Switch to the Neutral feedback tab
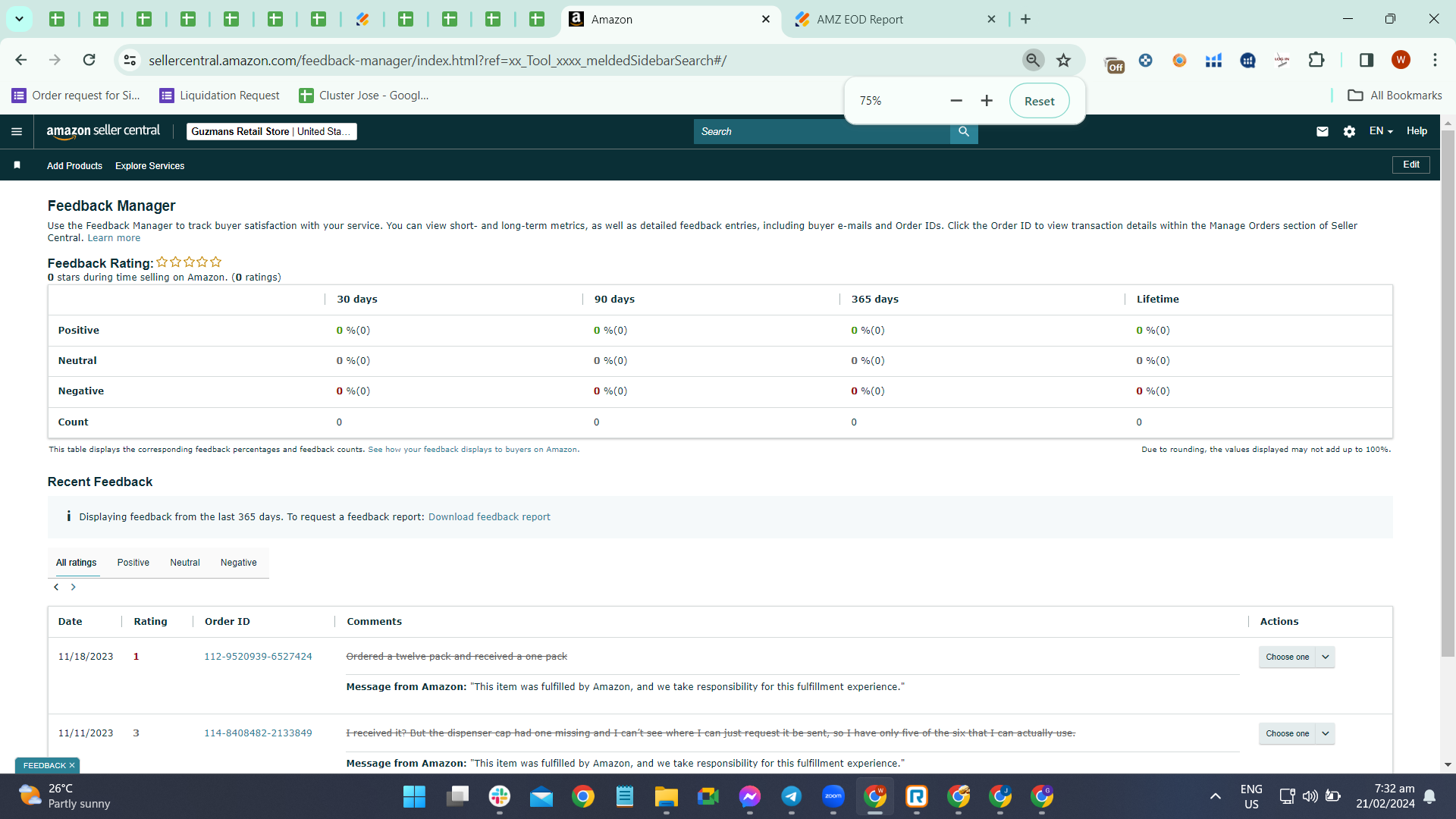 coord(185,563)
